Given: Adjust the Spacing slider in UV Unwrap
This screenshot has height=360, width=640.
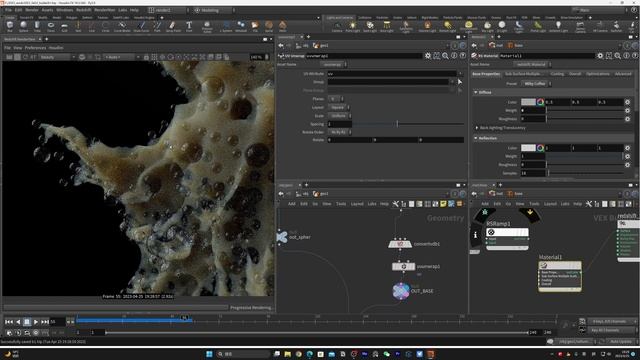Looking at the screenshot, I should pyautogui.click(x=408, y=124).
